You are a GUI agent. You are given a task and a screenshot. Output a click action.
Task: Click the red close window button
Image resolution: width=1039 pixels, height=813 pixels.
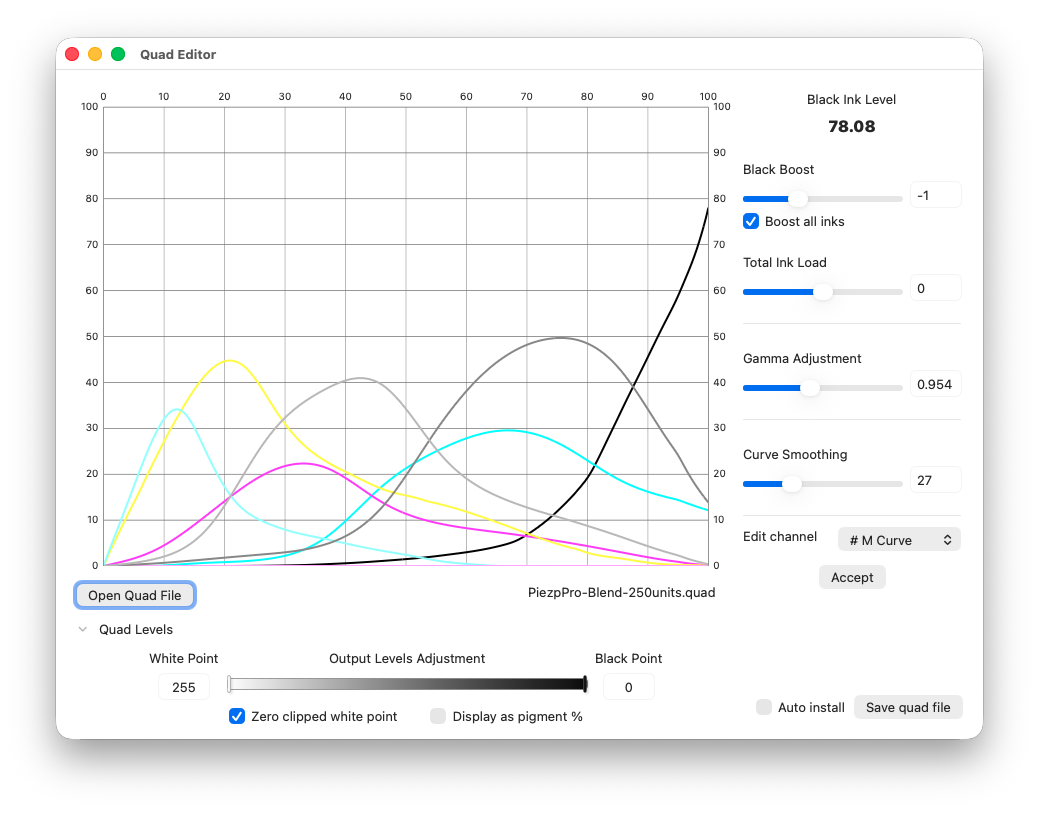[x=72, y=54]
